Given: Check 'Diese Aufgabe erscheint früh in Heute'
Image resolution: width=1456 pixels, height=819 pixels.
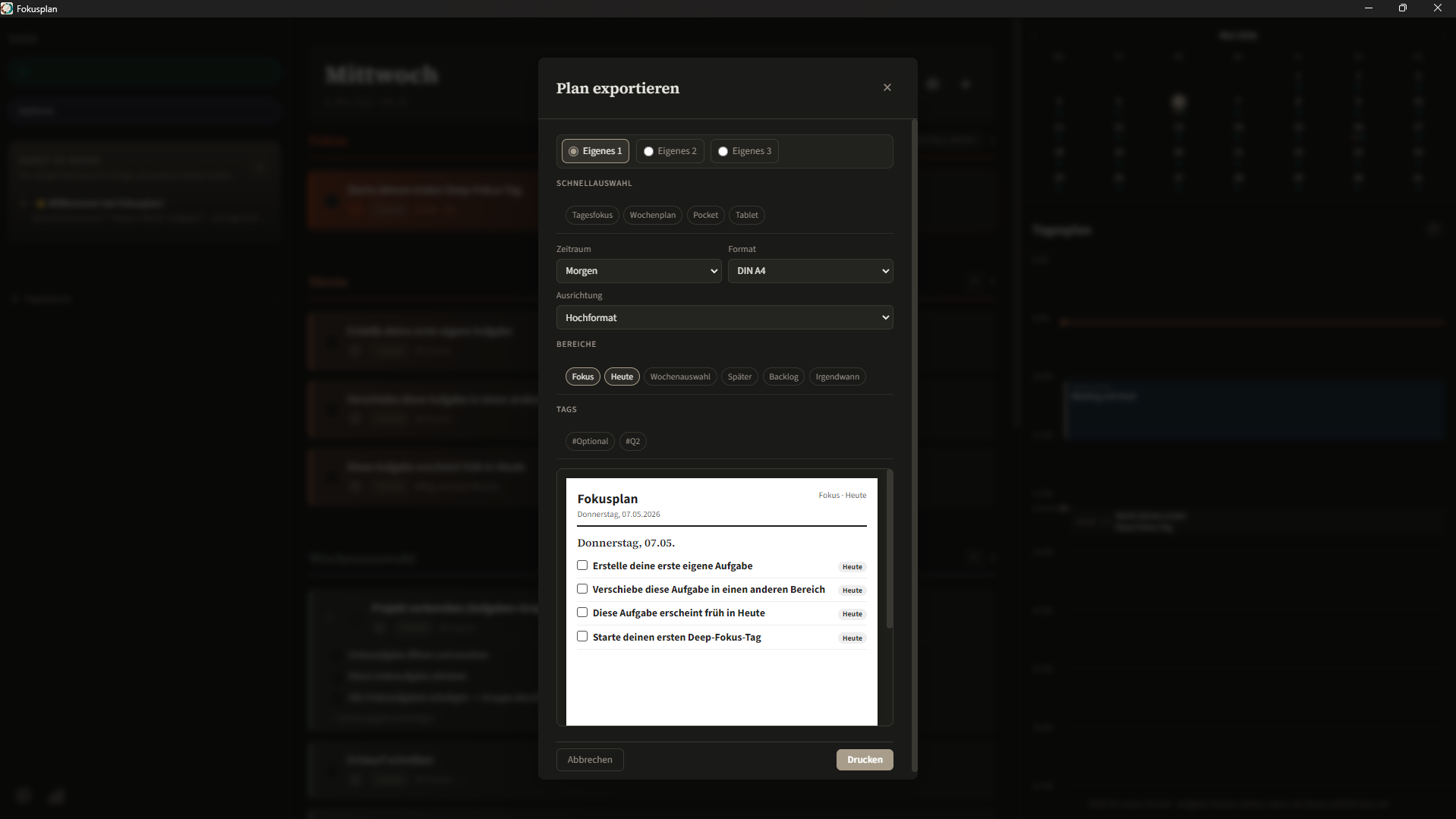Looking at the screenshot, I should click(582, 613).
